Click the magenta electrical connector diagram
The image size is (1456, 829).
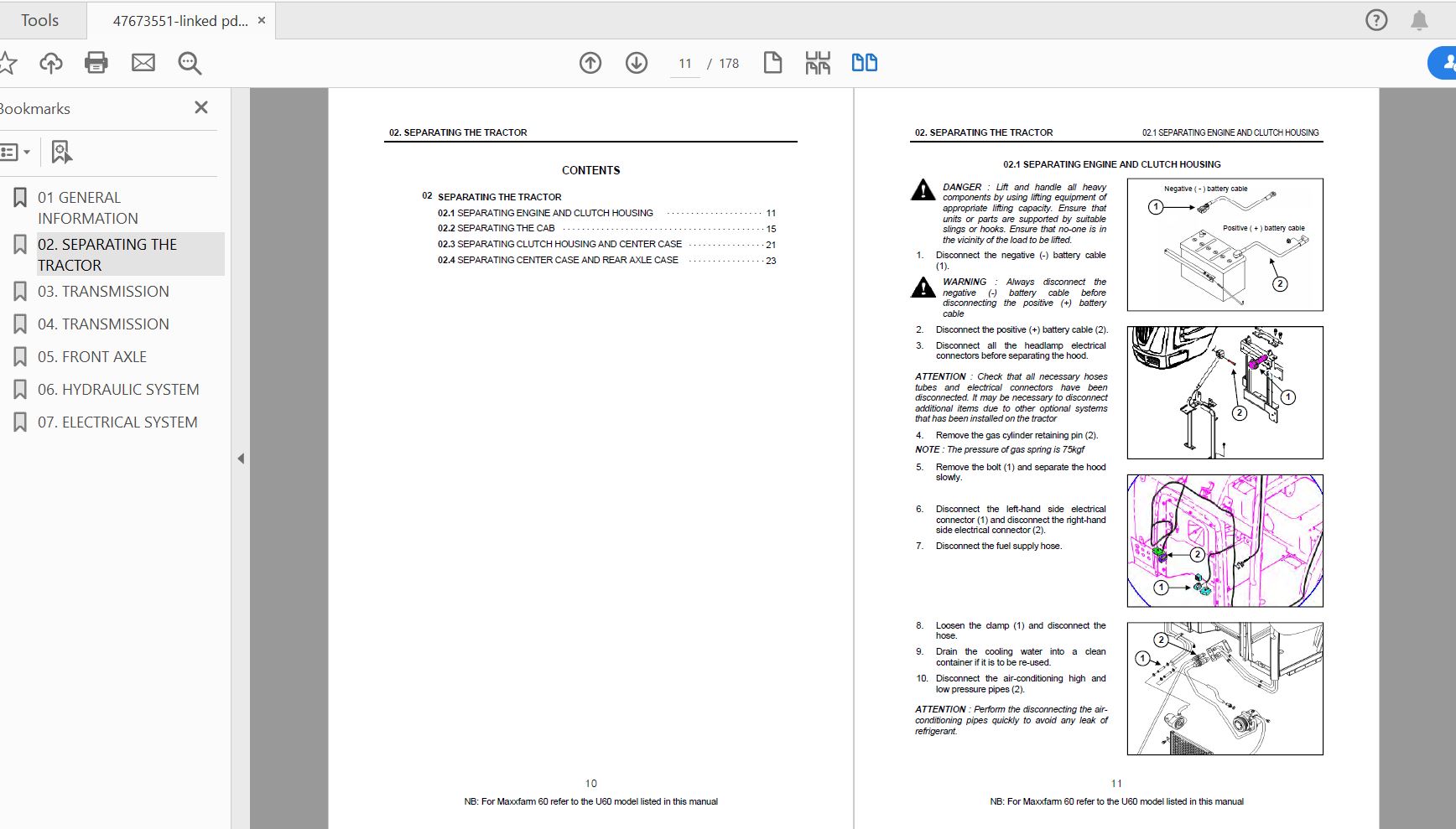coord(1225,541)
